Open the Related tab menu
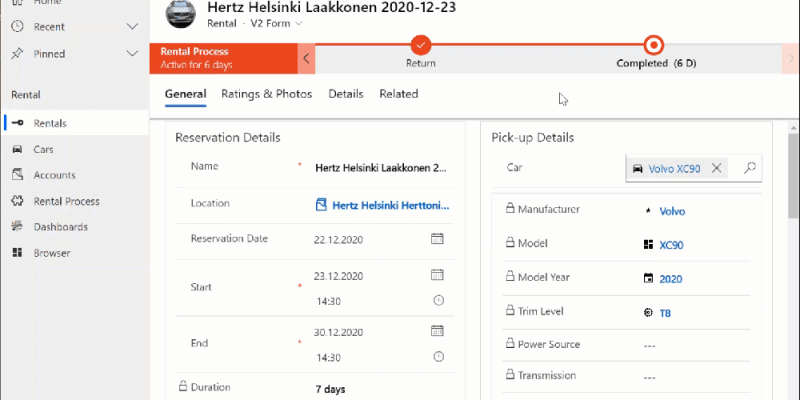Screen dimensions: 800x400 point(398,94)
